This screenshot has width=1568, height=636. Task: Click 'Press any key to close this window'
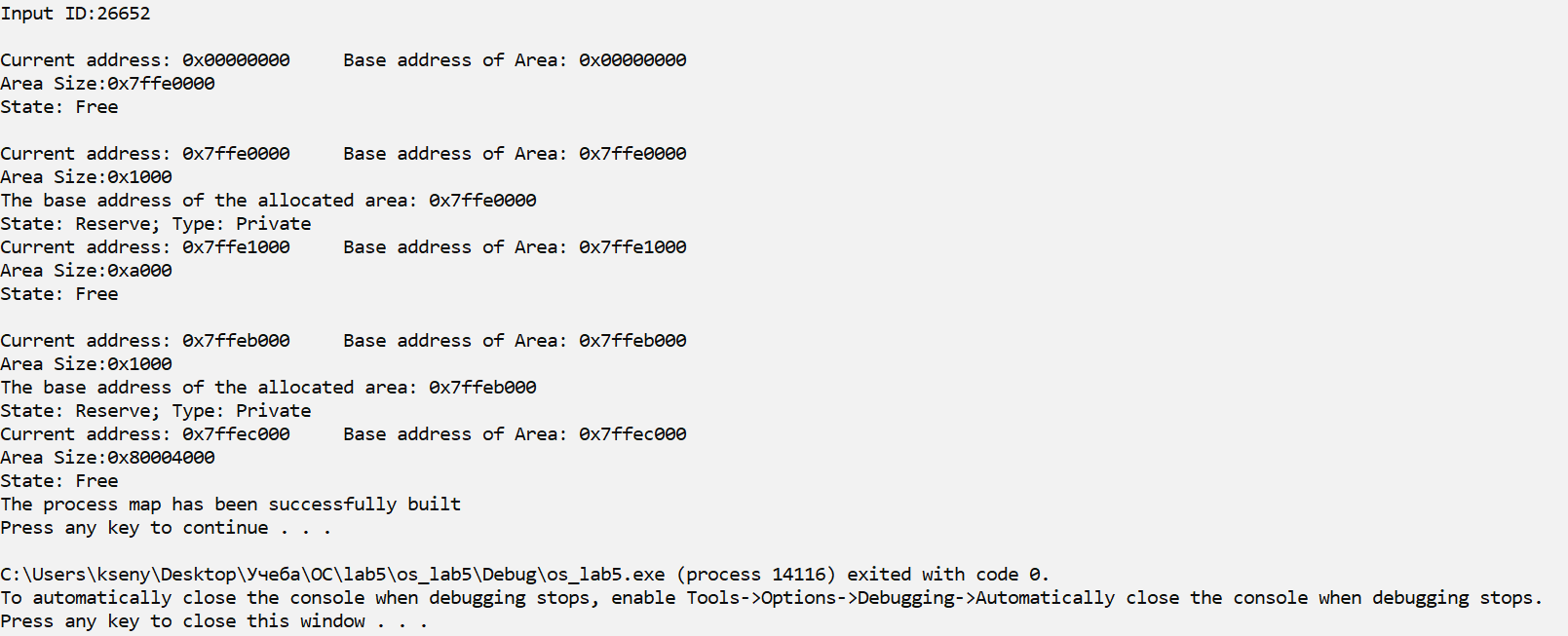pyautogui.click(x=214, y=621)
